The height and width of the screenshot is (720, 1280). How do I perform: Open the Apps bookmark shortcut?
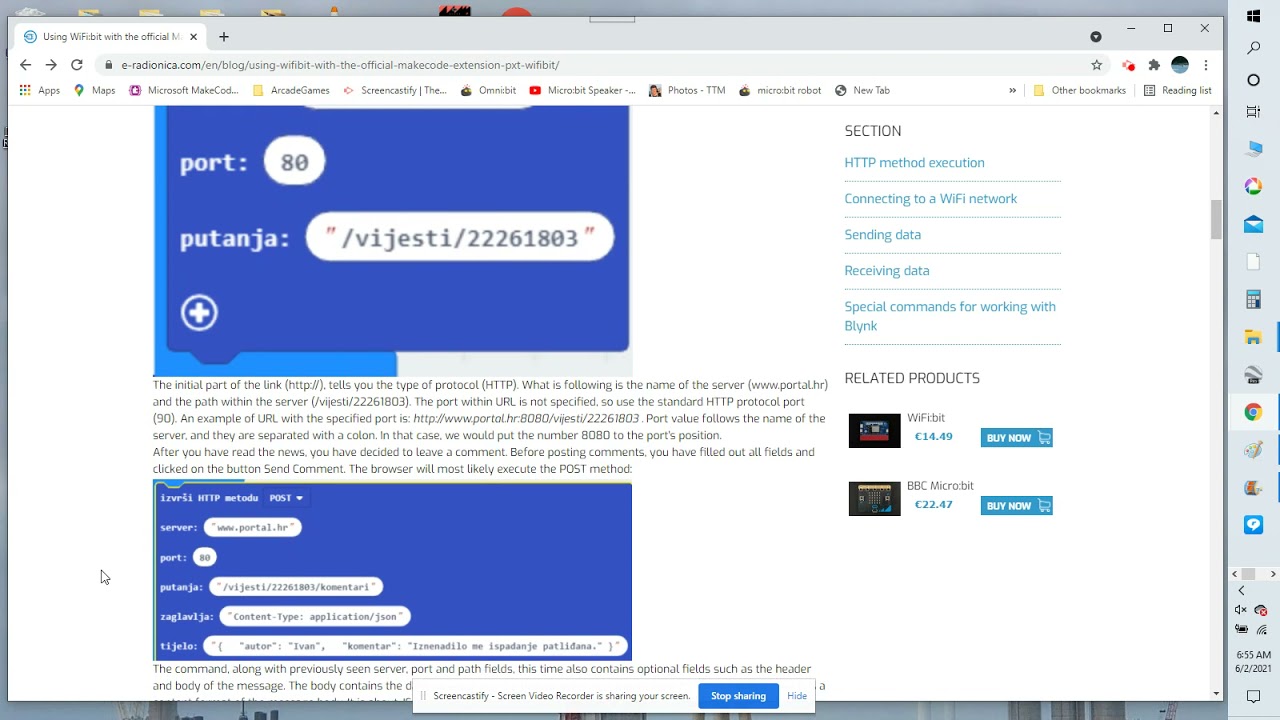40,90
